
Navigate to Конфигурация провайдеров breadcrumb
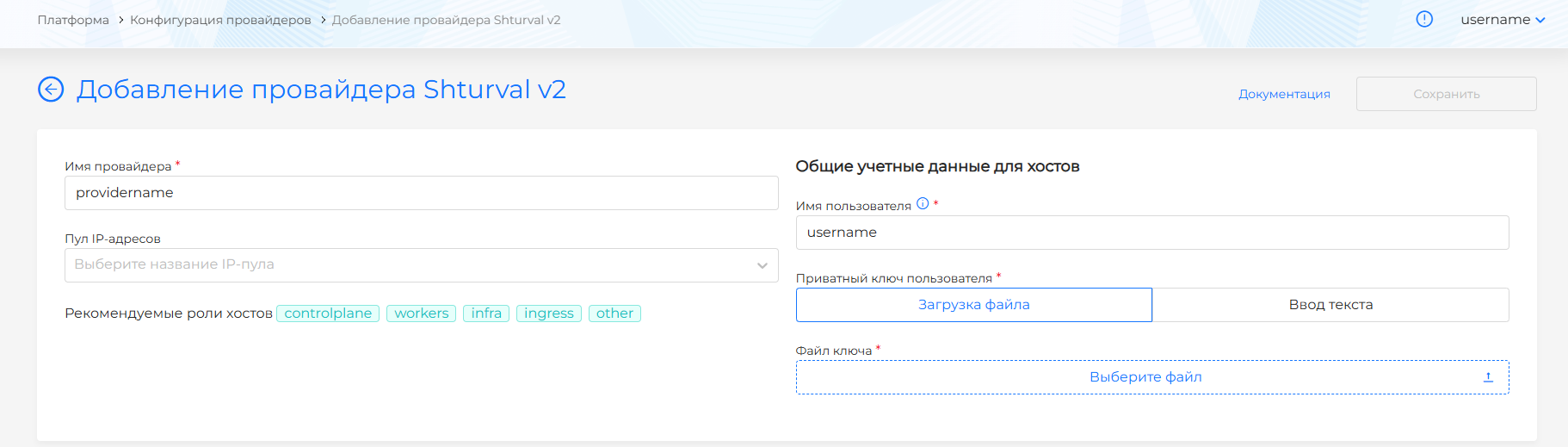[x=220, y=20]
